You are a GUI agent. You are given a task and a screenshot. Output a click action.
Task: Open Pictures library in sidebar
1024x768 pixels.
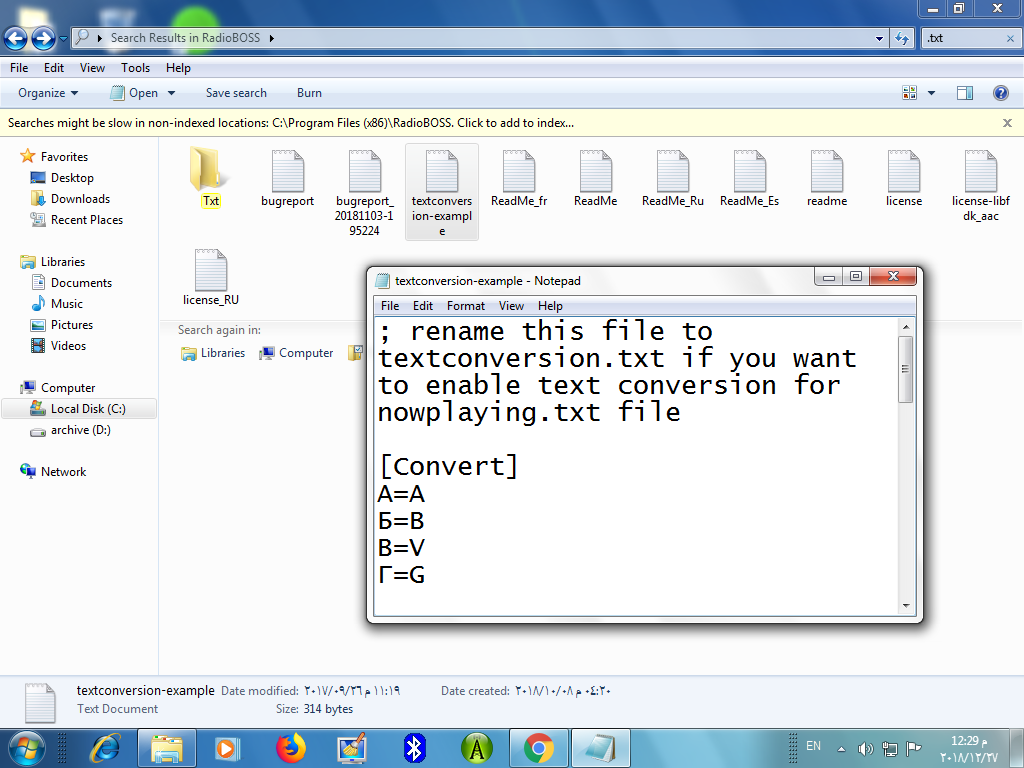point(63,325)
